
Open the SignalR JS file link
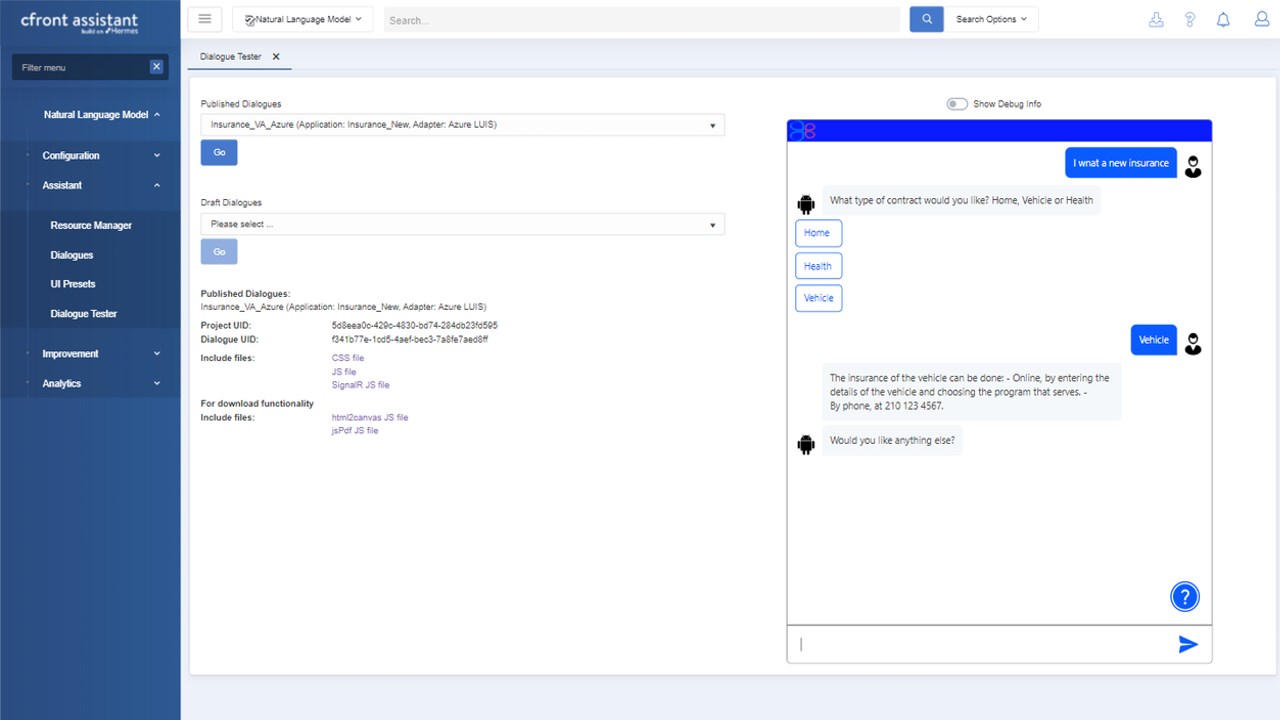(361, 385)
